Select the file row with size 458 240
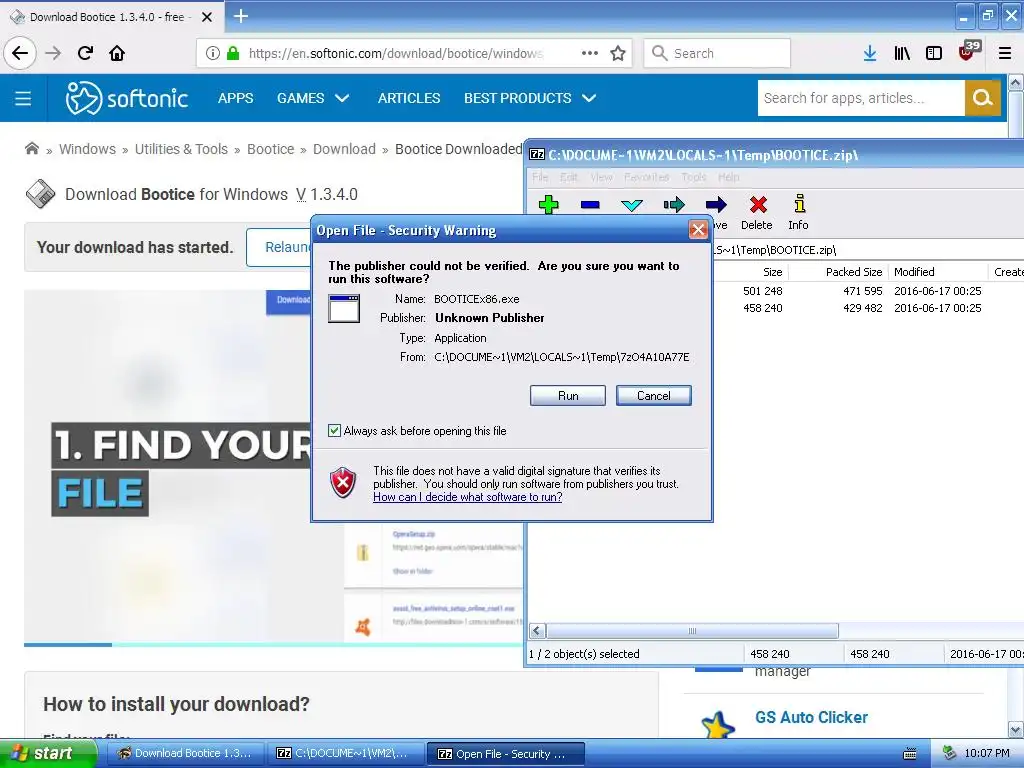 [x=869, y=308]
